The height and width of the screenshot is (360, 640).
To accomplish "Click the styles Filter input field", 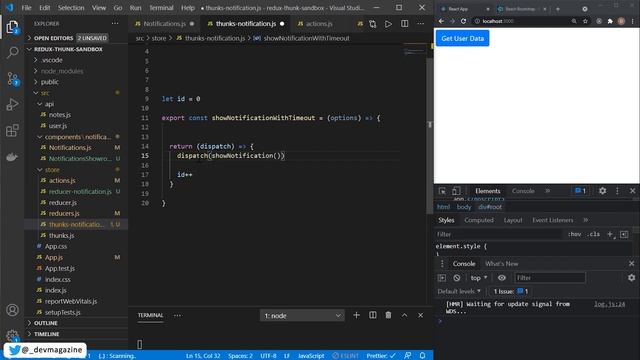I will click(x=498, y=234).
